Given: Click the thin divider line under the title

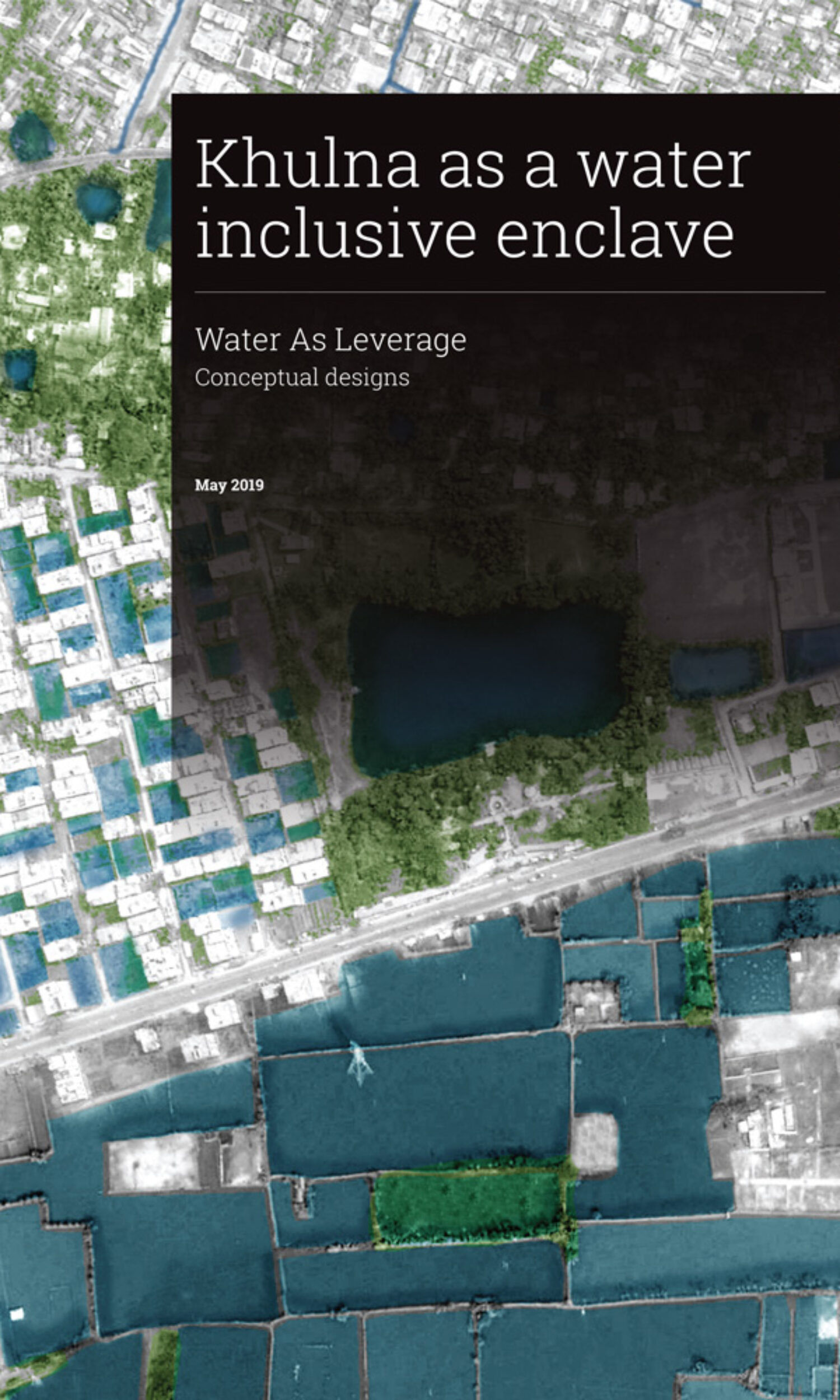Looking at the screenshot, I should 510,292.
